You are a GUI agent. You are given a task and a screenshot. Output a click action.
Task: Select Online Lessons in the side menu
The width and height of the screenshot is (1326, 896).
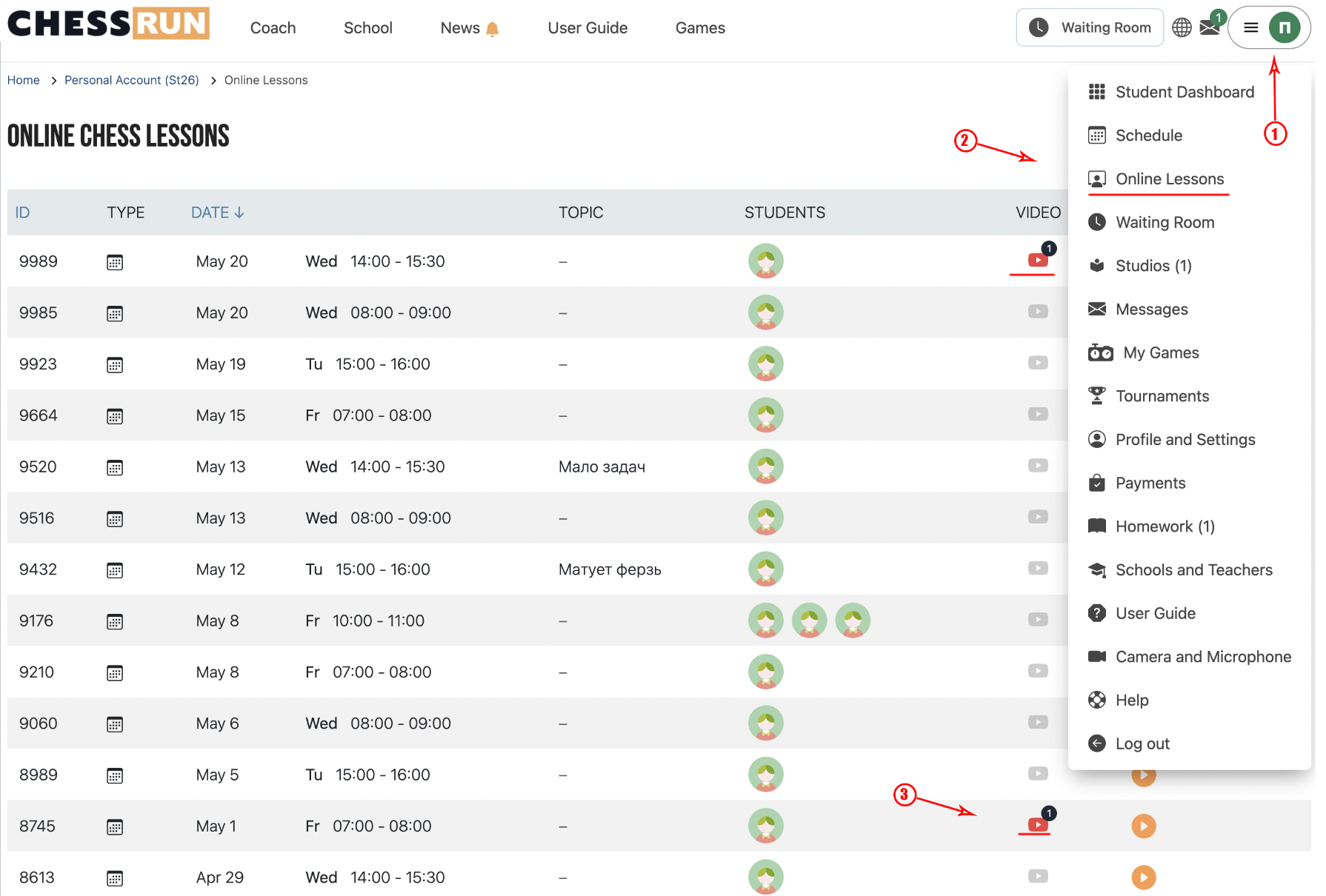coord(1170,179)
